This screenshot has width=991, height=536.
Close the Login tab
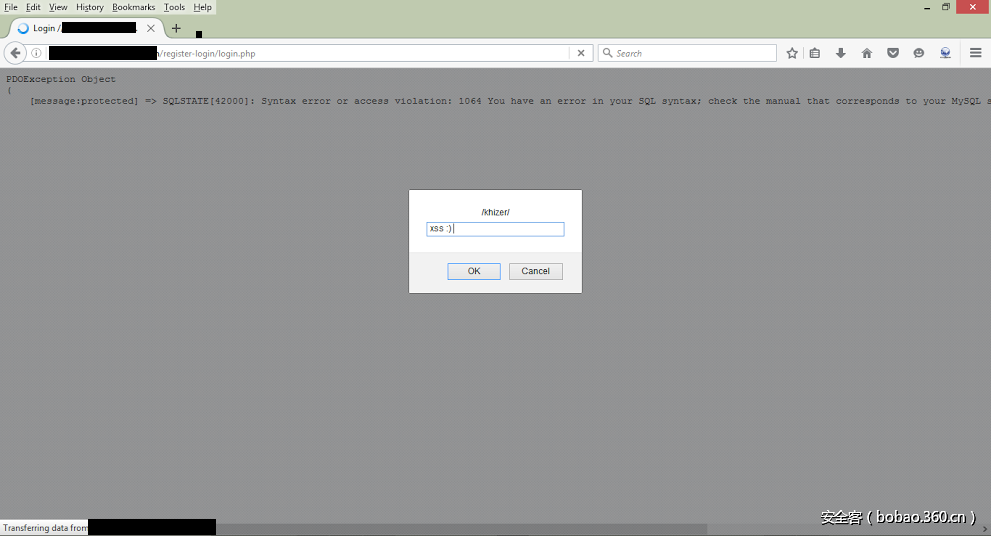tap(150, 28)
